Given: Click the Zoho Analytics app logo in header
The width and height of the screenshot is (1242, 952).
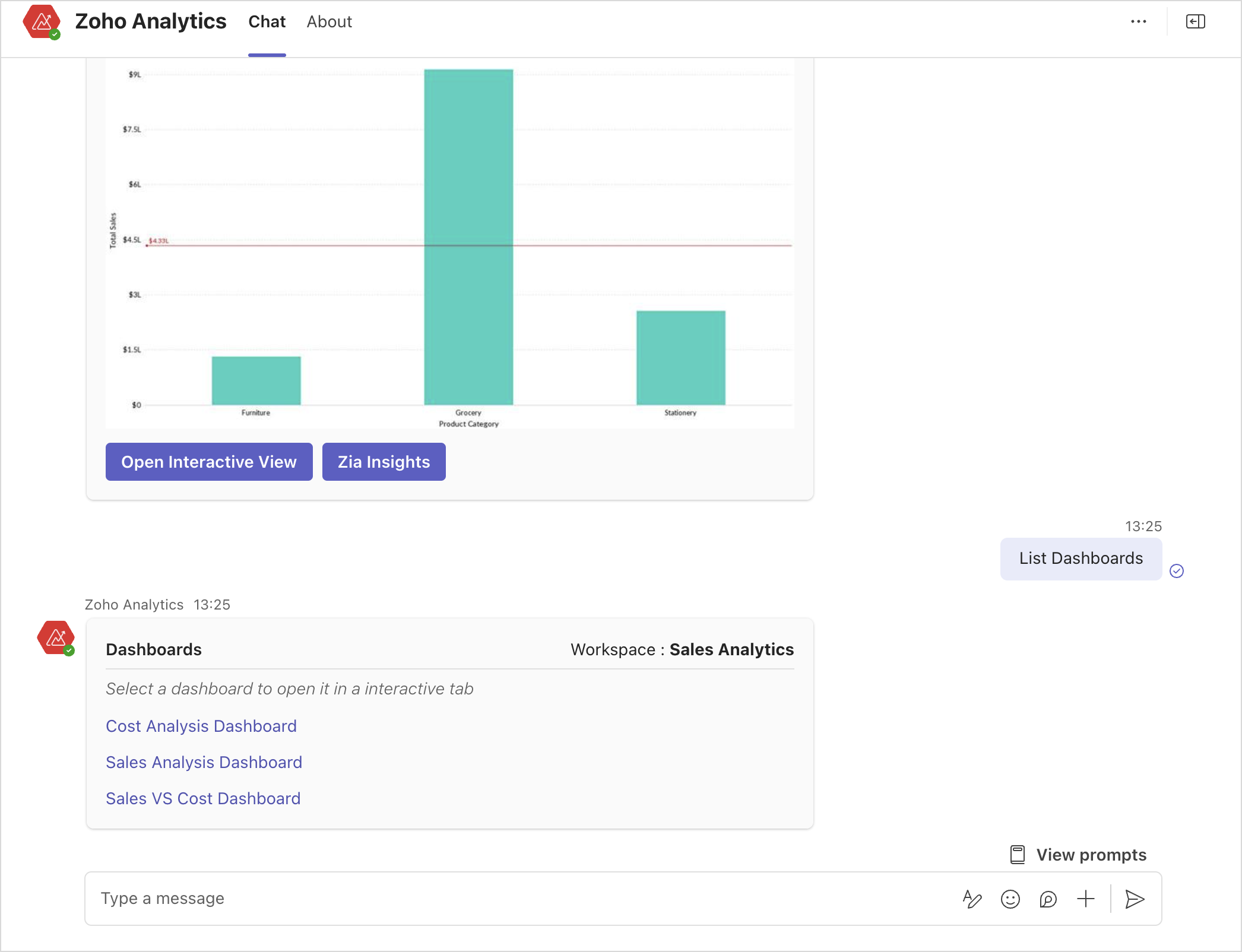Looking at the screenshot, I should point(42,22).
